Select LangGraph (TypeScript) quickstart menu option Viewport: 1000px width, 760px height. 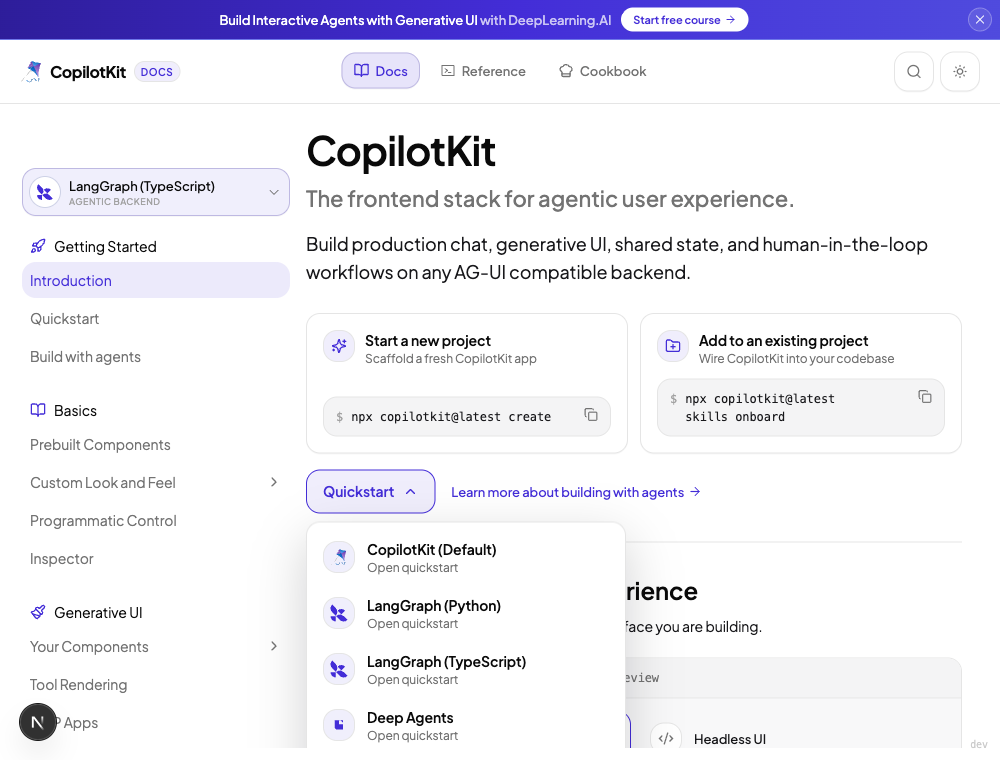pyautogui.click(x=466, y=670)
